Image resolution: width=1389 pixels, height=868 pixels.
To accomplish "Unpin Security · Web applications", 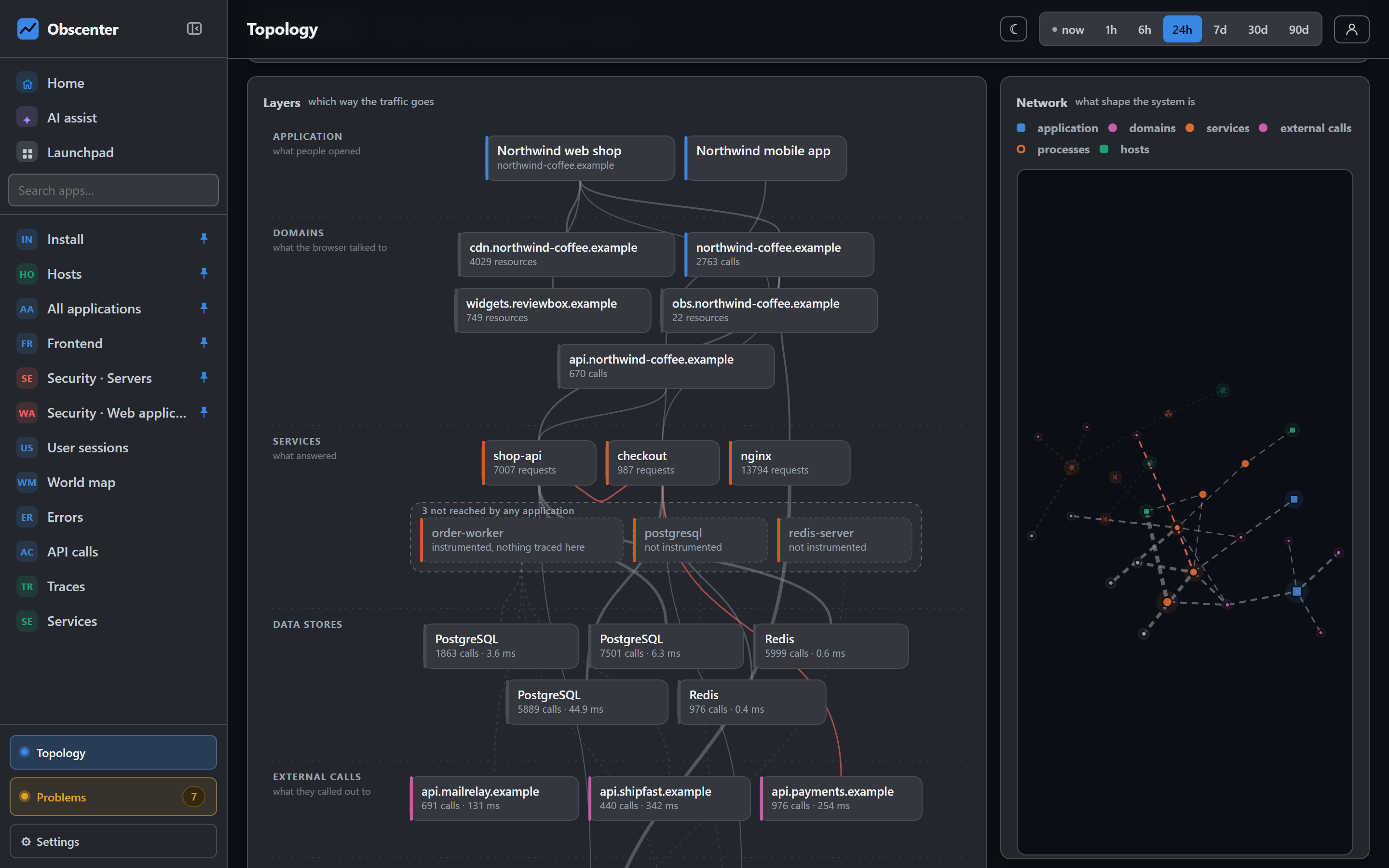I will (x=204, y=412).
